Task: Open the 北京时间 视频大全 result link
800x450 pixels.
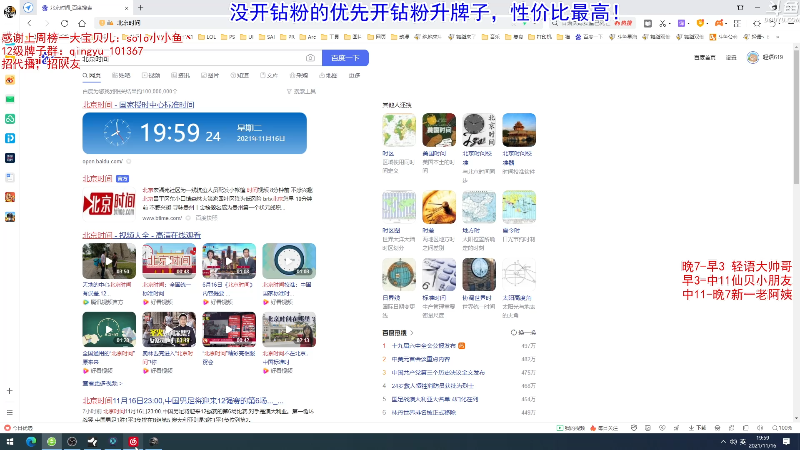Action: coord(141,235)
